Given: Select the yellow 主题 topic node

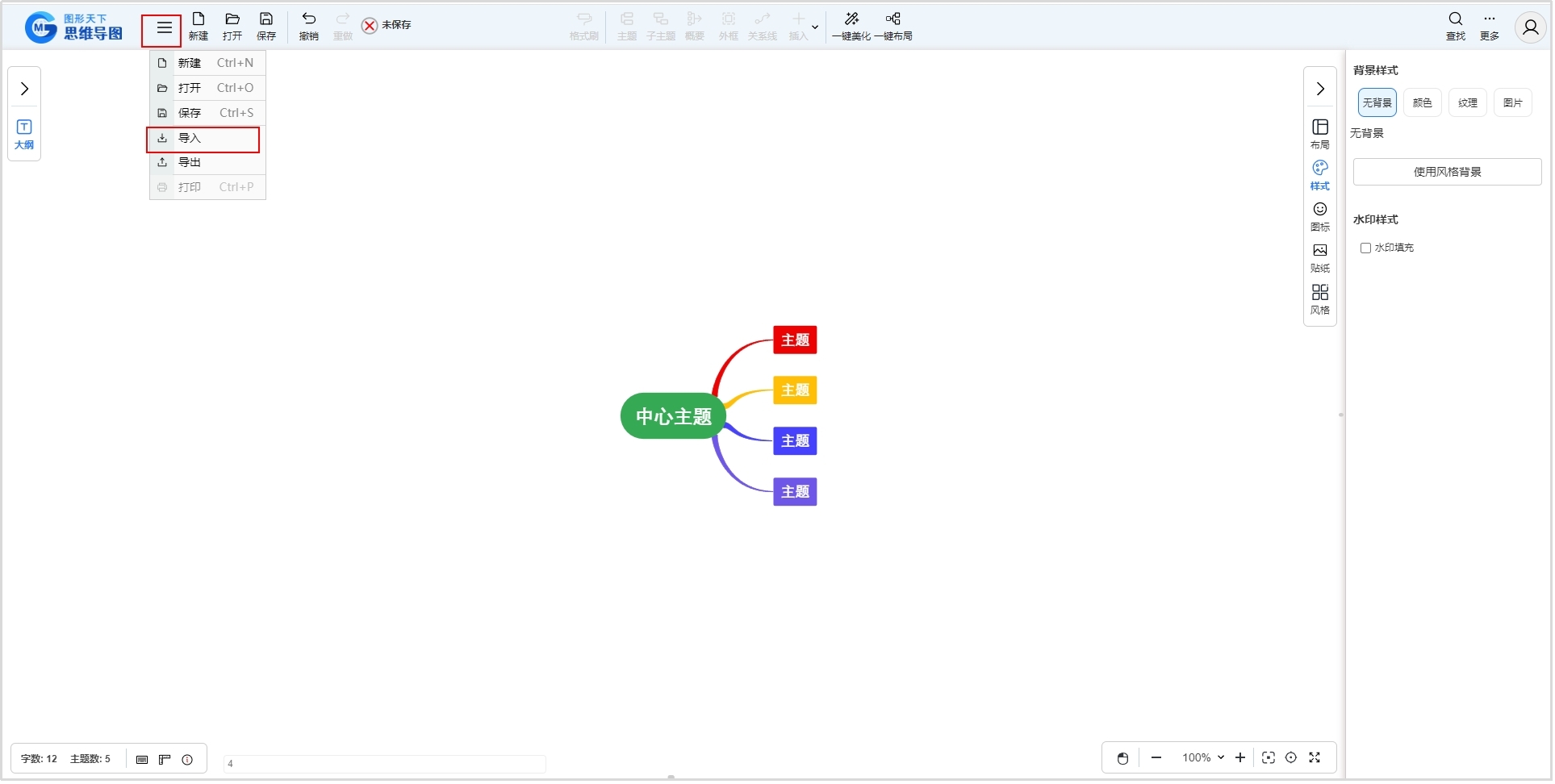Looking at the screenshot, I should (796, 391).
